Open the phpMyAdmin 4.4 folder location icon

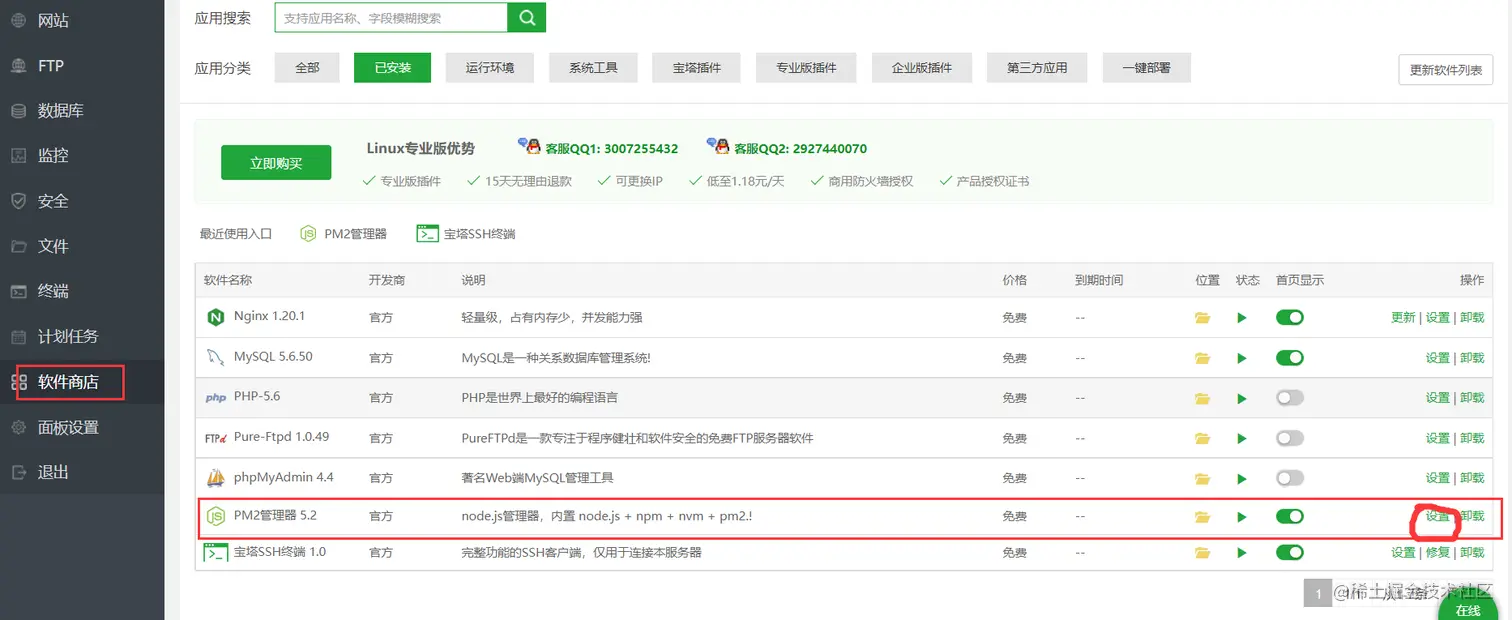point(1202,478)
